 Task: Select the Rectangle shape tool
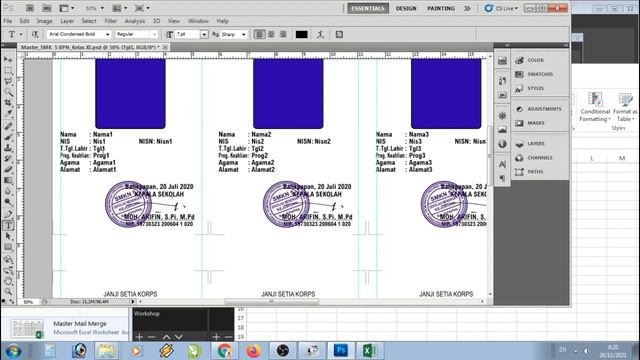click(8, 247)
